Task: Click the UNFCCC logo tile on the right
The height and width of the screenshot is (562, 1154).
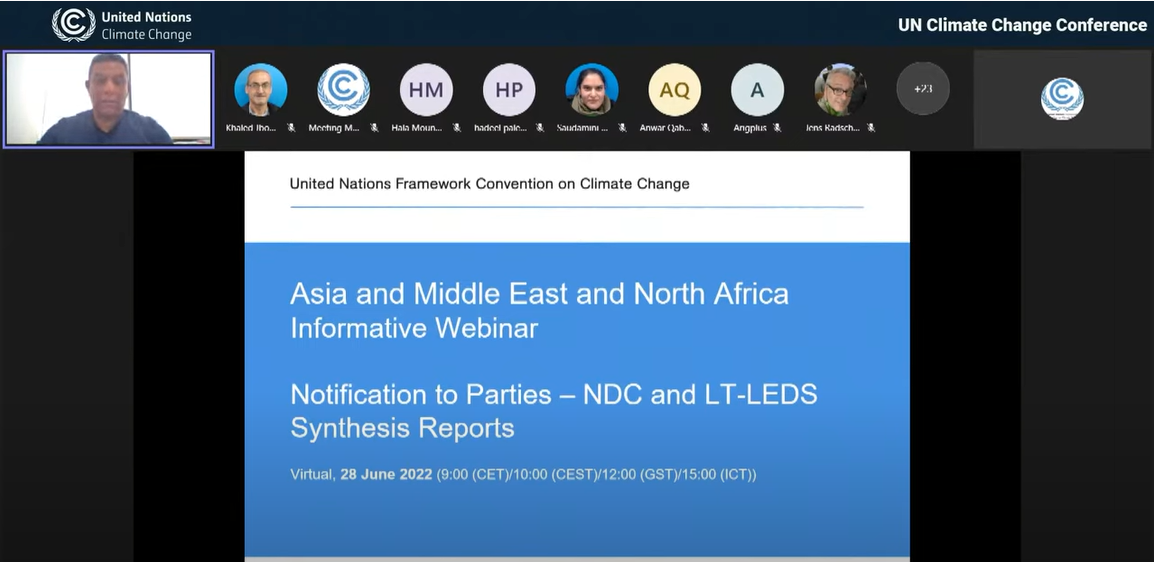Action: coord(1062,99)
